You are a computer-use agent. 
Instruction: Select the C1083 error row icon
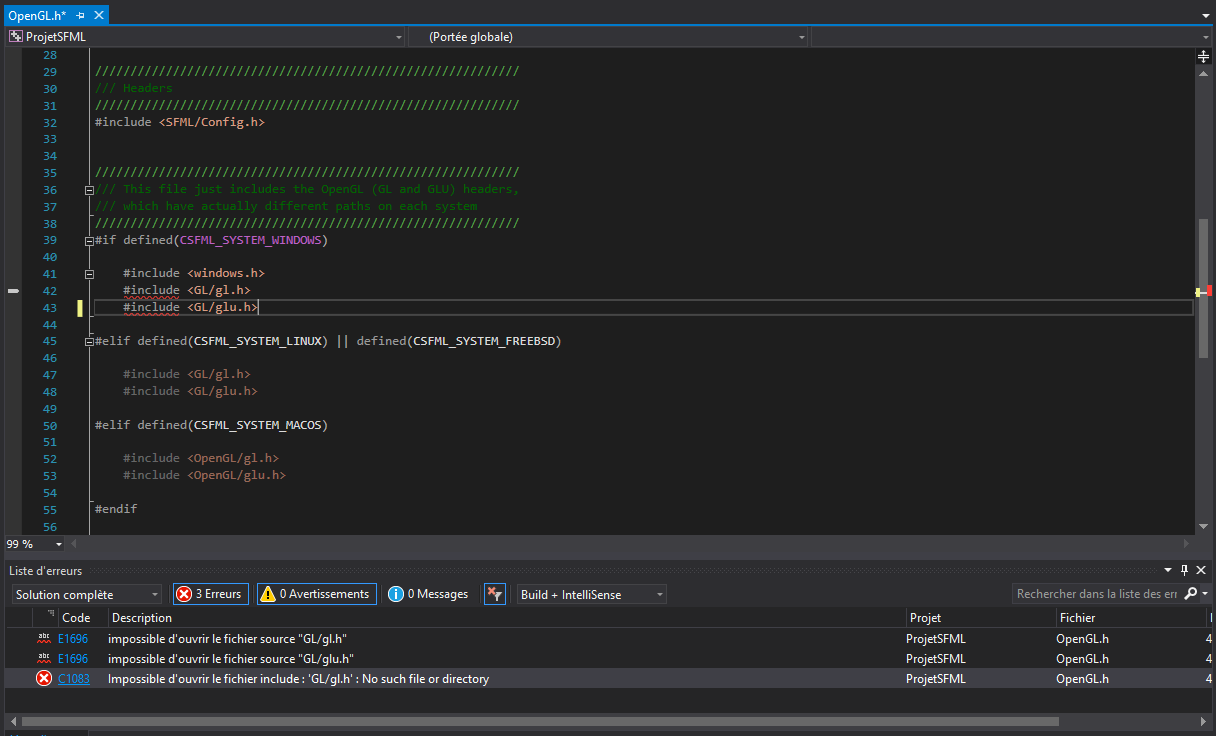tap(44, 679)
